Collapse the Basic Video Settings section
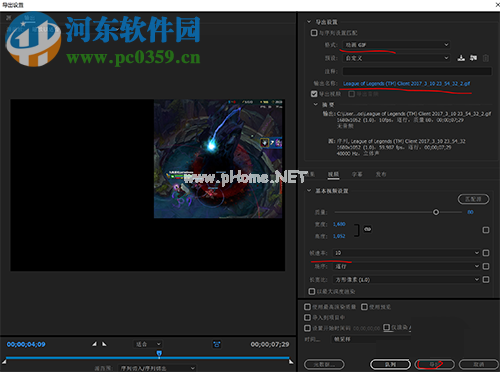 click(309, 191)
